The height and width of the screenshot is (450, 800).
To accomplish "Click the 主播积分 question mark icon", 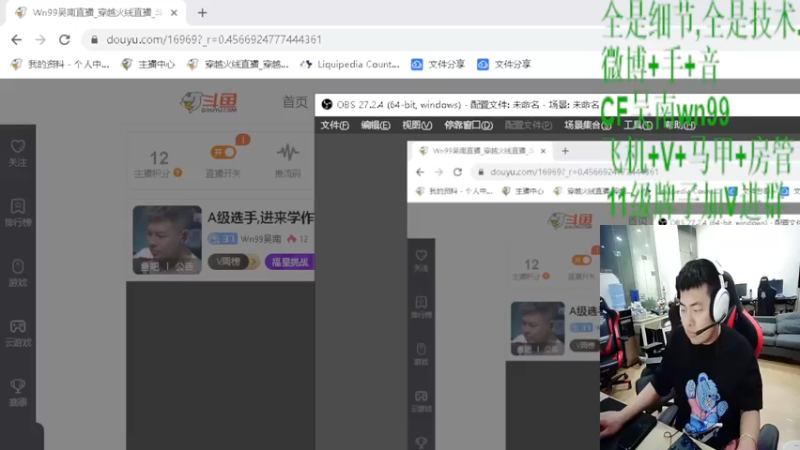I will pyautogui.click(x=178, y=173).
